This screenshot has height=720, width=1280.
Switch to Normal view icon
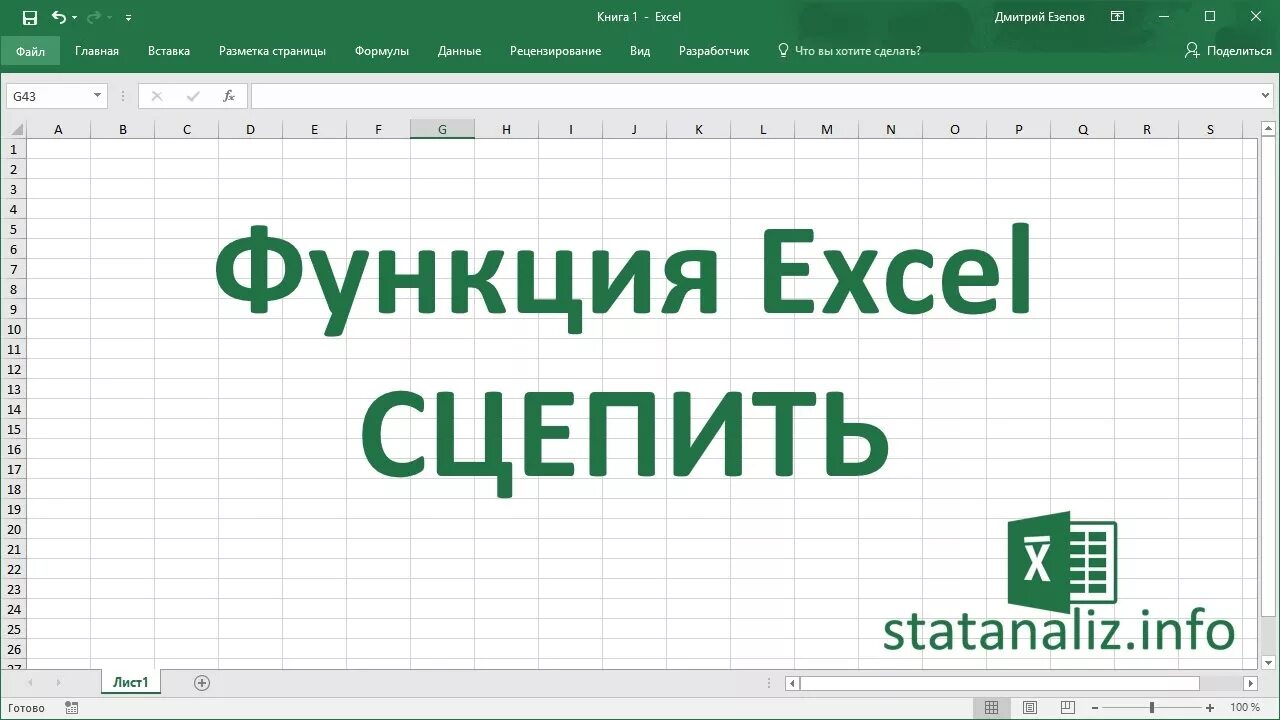pos(991,708)
